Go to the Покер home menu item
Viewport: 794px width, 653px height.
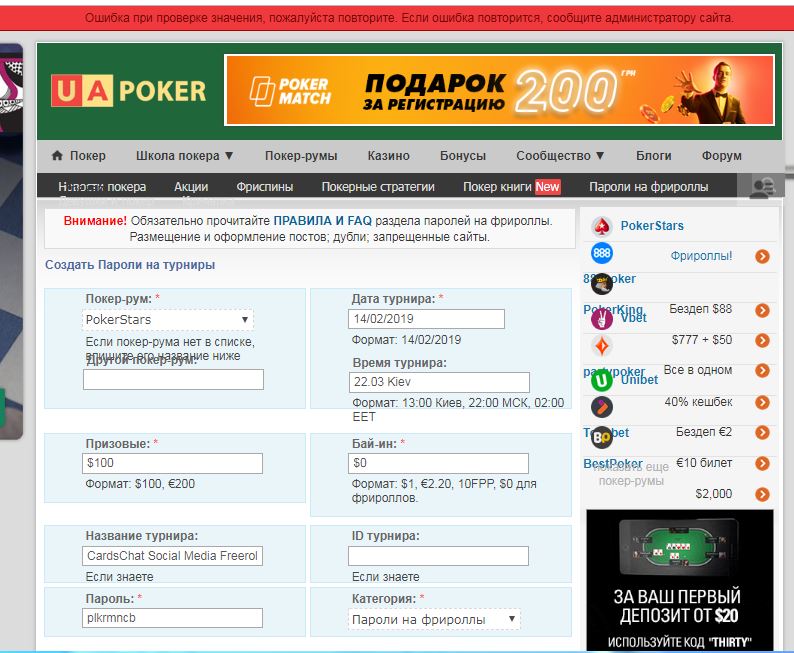88,155
